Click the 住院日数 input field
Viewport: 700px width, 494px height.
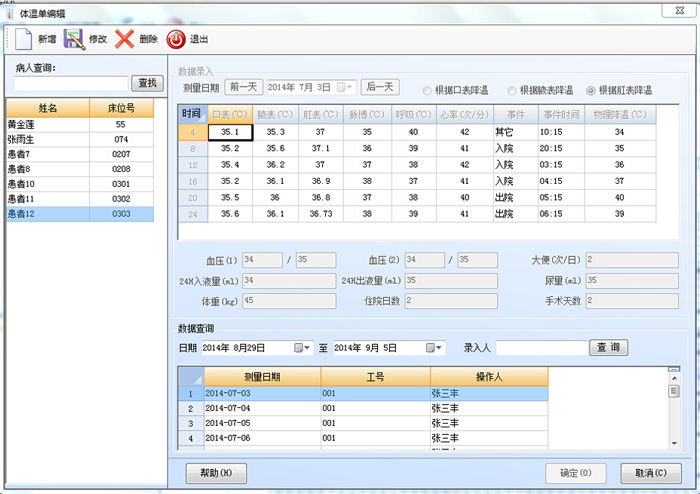(x=451, y=301)
